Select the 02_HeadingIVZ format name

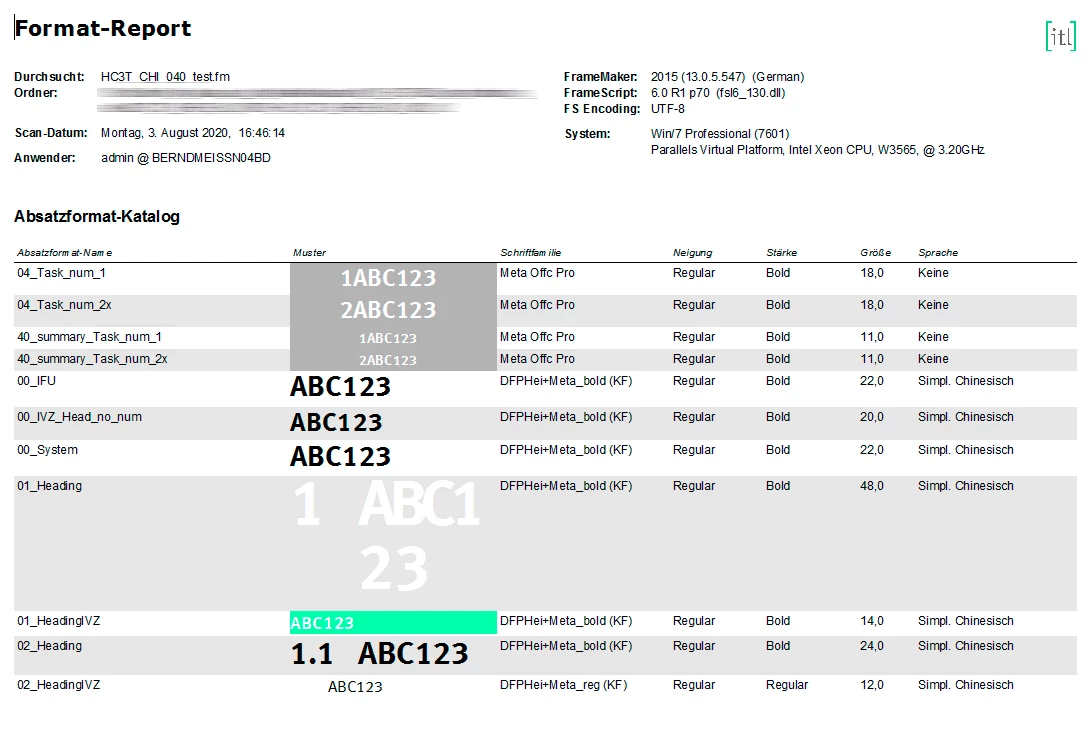point(58,685)
